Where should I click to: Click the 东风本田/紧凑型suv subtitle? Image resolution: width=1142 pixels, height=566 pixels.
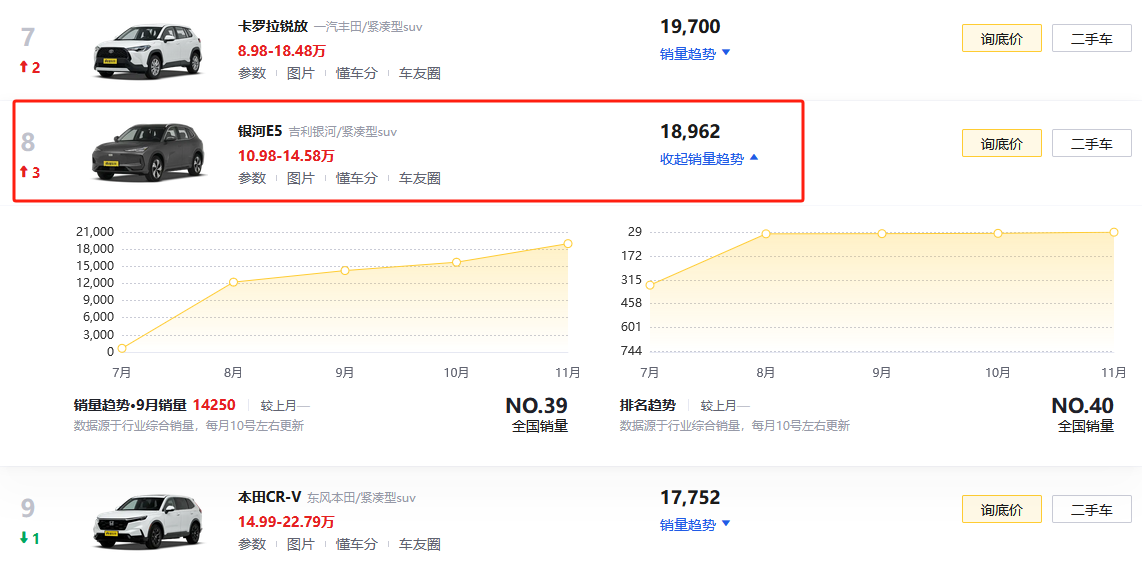[361, 498]
